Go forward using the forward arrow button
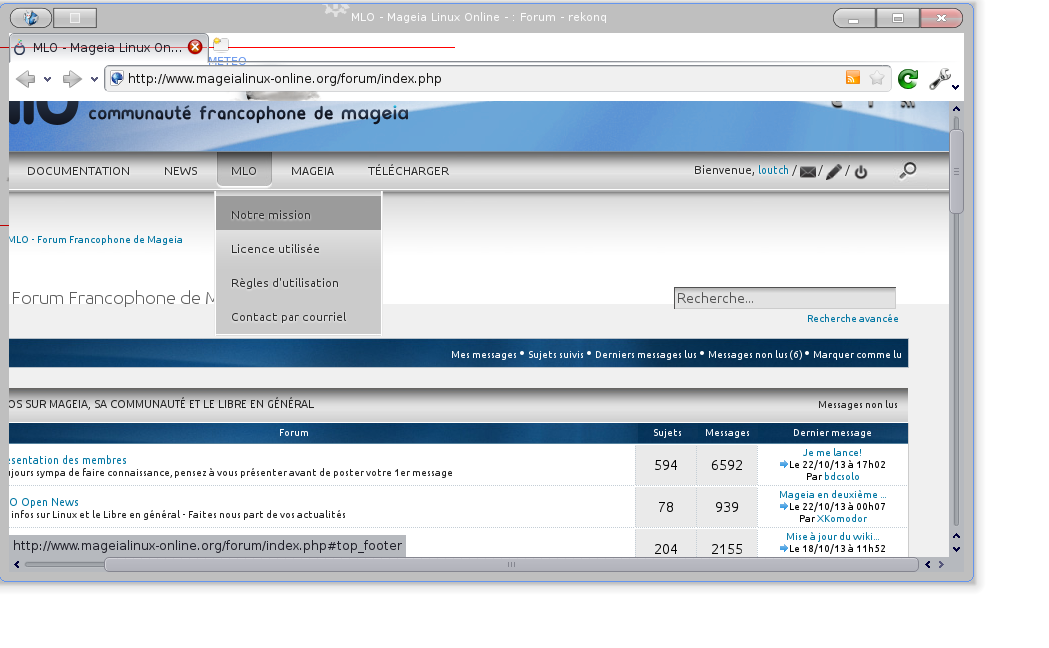 point(72,79)
